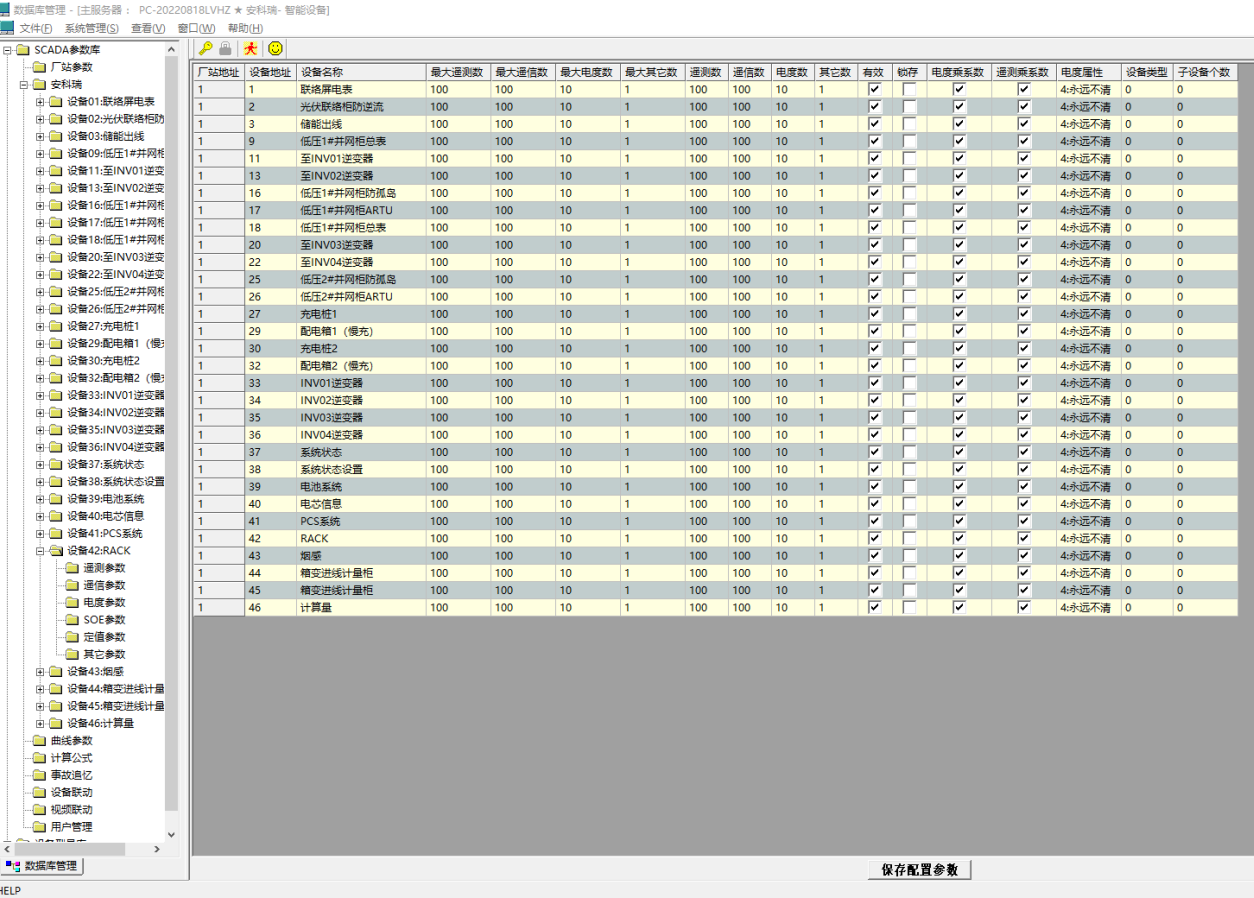Click the yellow smiley face icon

click(x=275, y=48)
